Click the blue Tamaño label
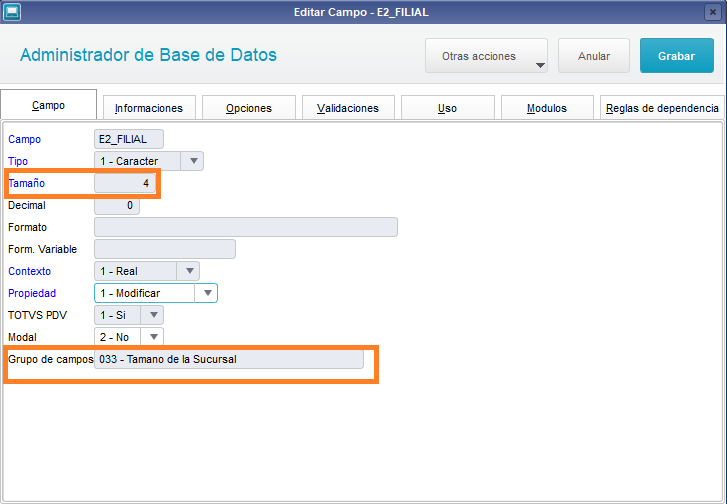The height and width of the screenshot is (504, 727). tap(26, 183)
